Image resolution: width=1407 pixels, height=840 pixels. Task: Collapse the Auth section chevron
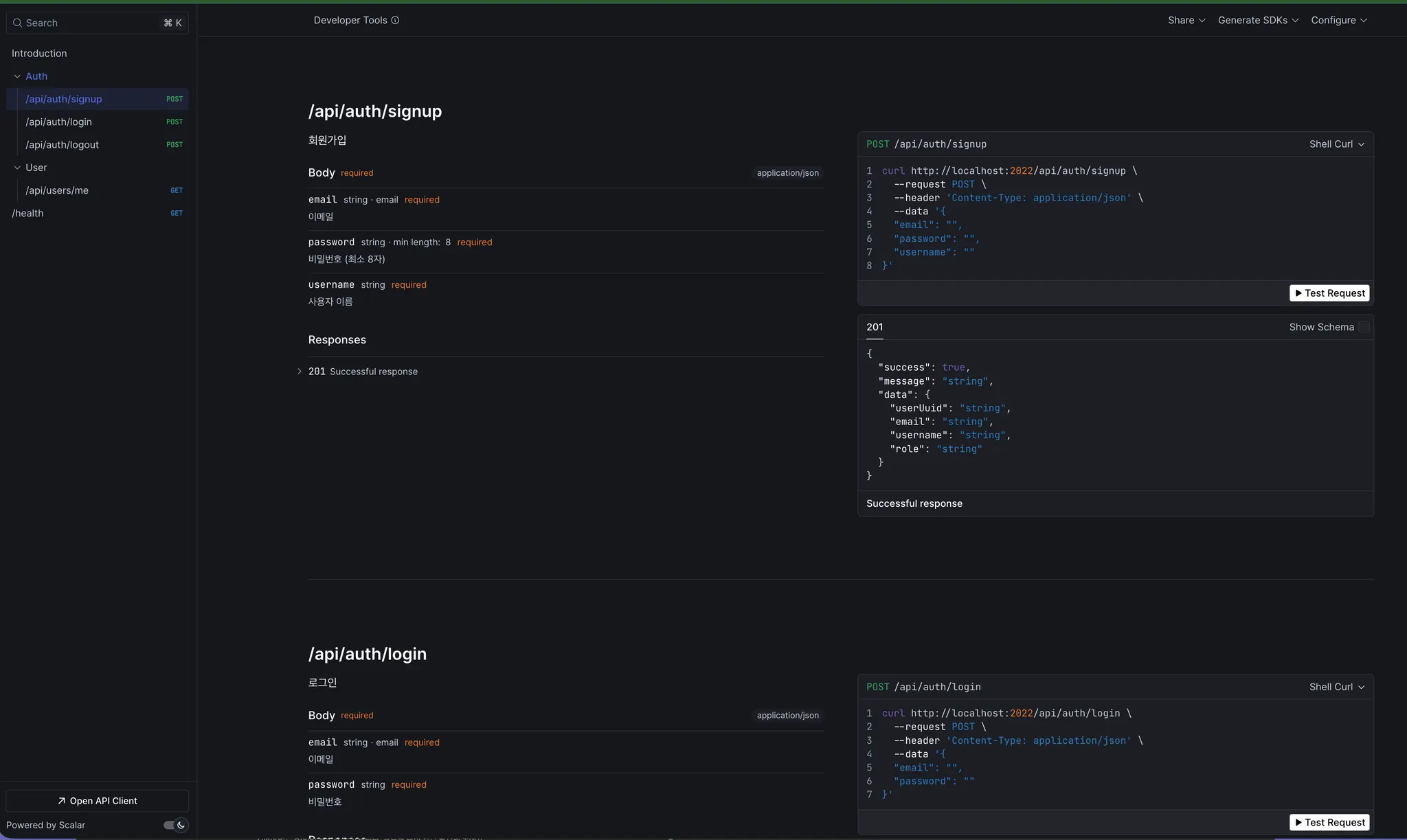tap(17, 76)
